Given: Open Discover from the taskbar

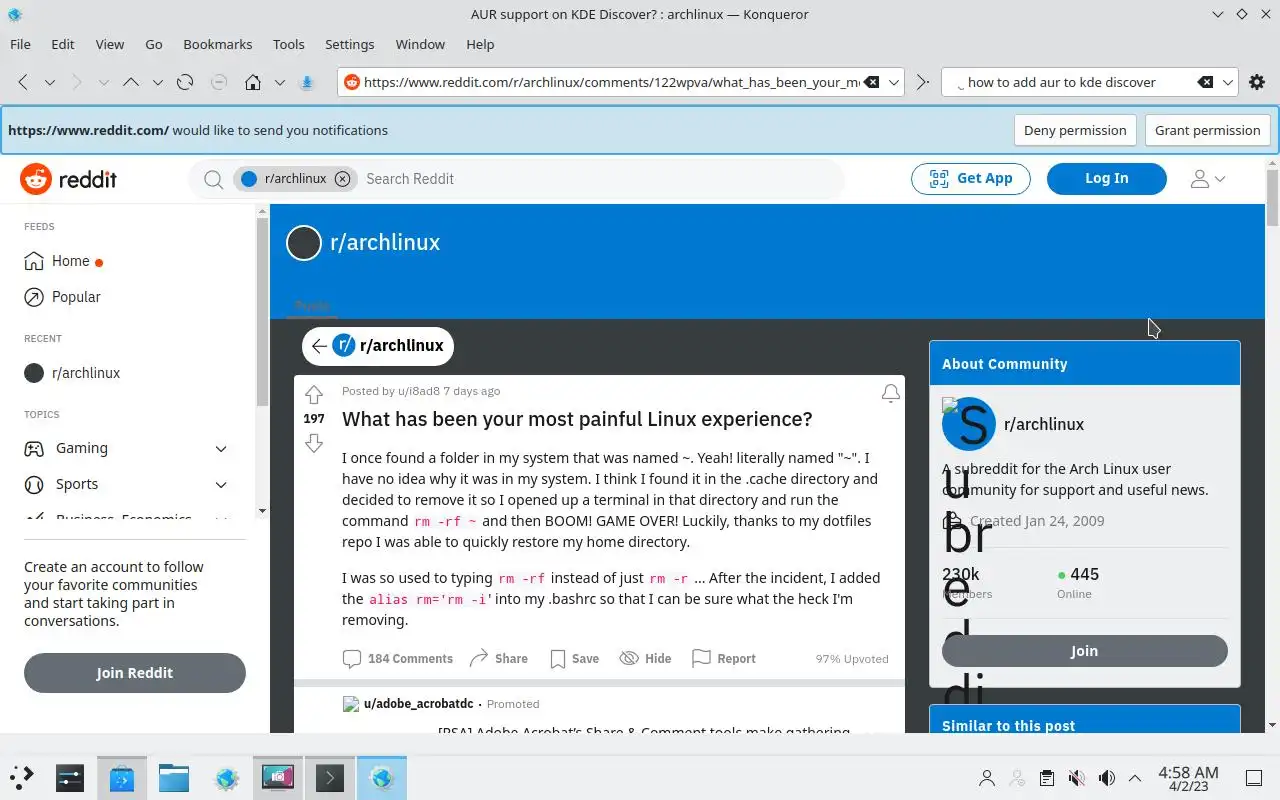Looking at the screenshot, I should [x=122, y=777].
